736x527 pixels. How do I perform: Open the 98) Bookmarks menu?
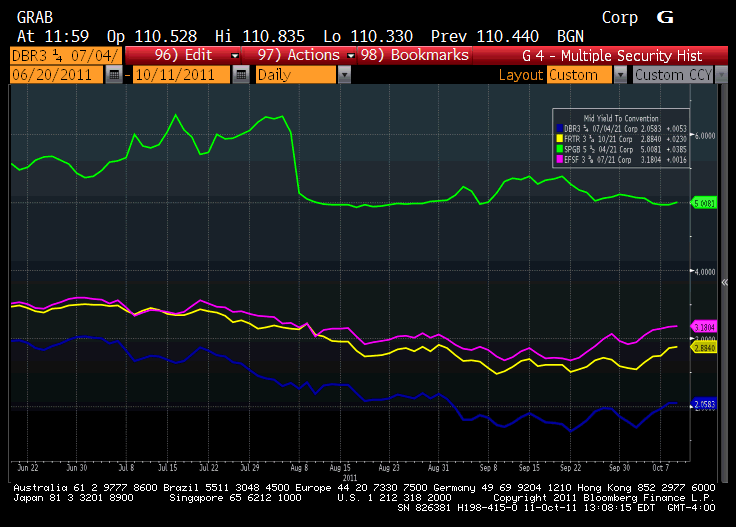click(415, 55)
